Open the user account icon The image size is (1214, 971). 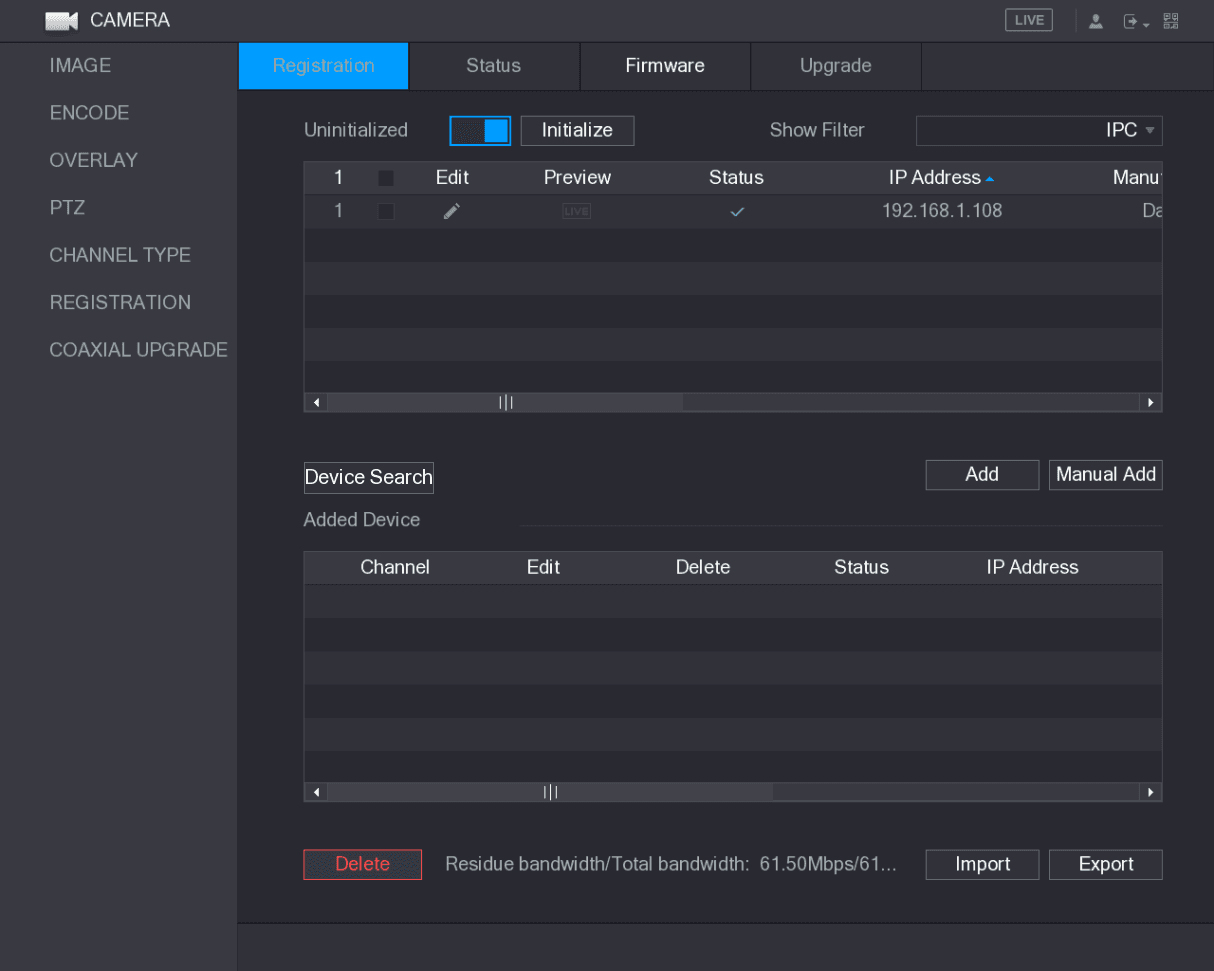1096,21
